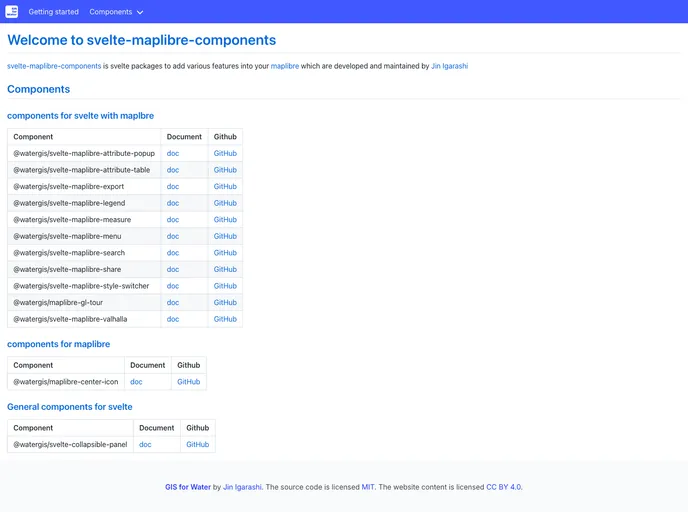Click 'Welcome to svelte-maplibre-components' heading
This screenshot has width=688, height=512.
click(x=142, y=40)
